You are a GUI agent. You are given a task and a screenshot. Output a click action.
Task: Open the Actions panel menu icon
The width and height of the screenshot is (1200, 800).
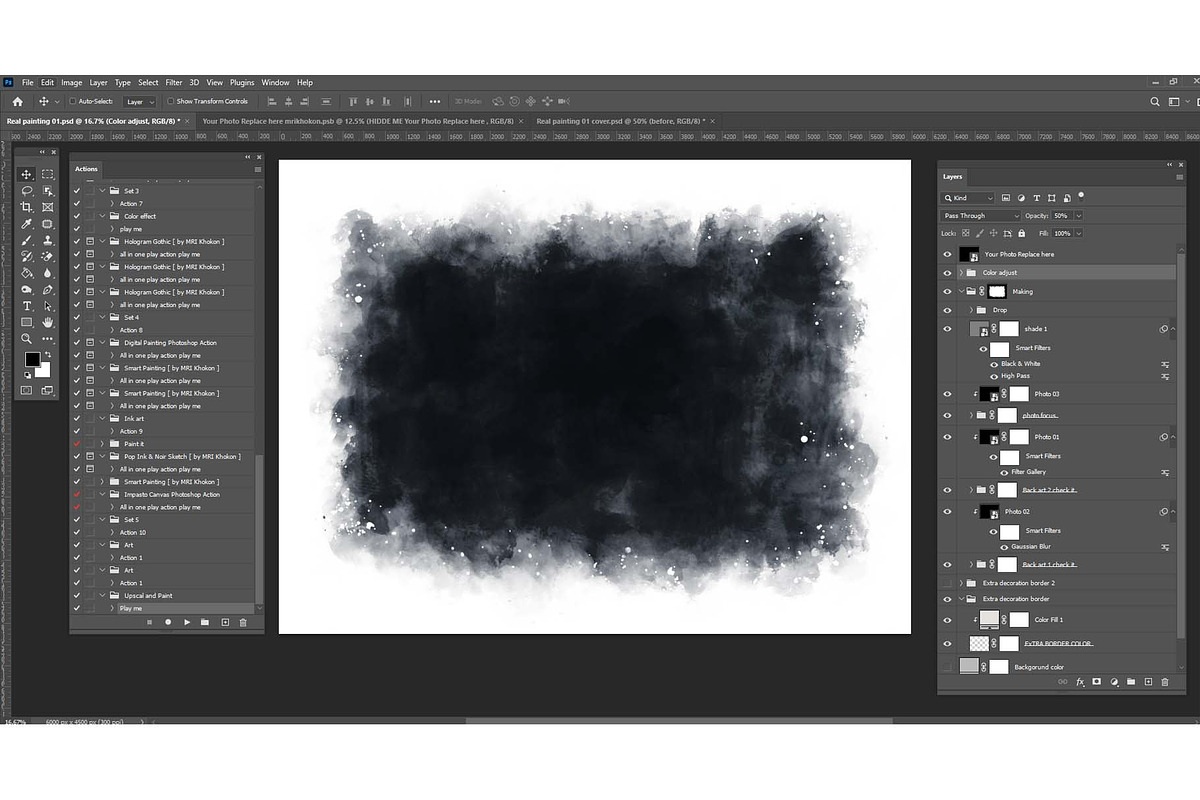258,169
